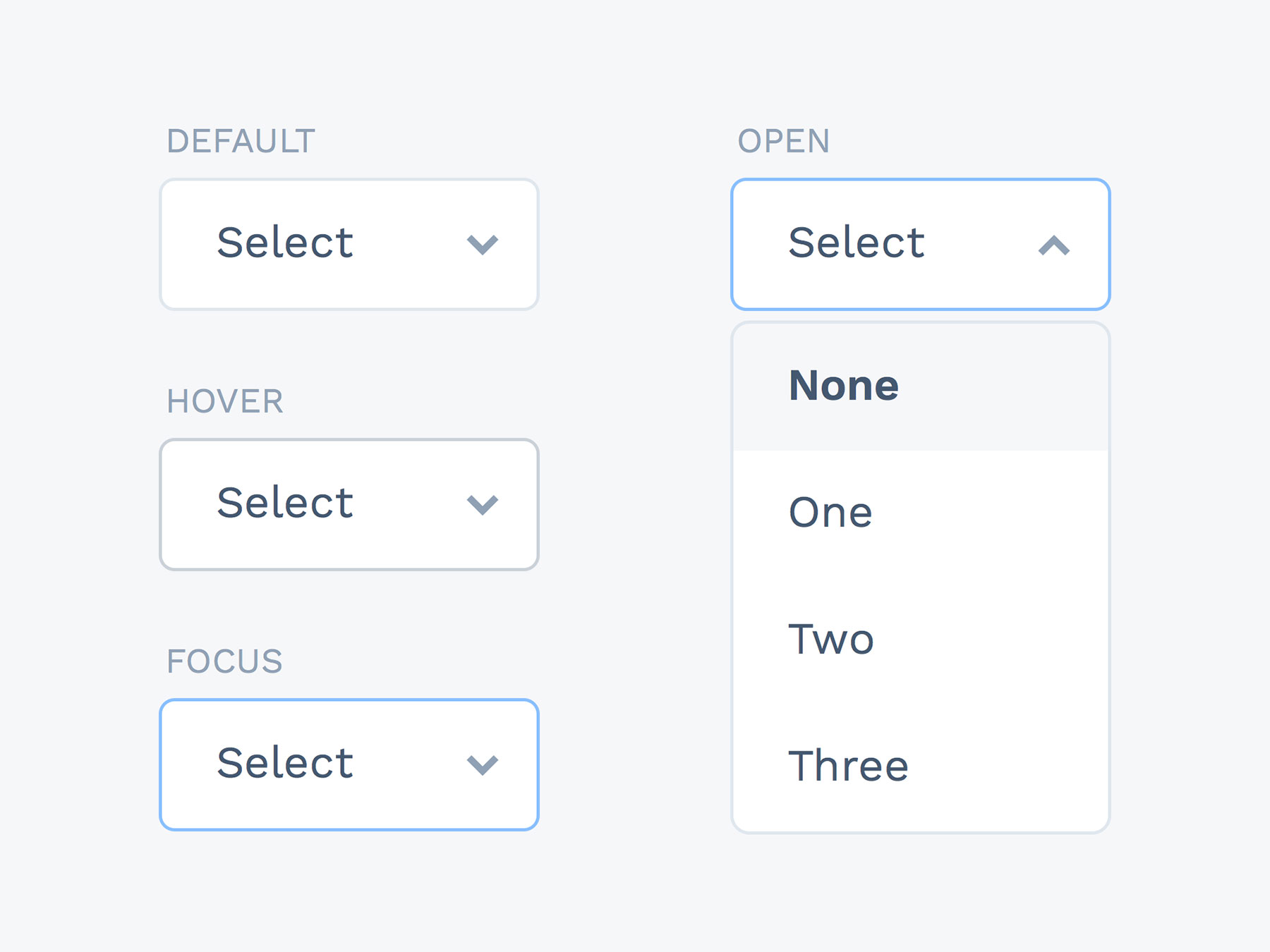Open the Default select dropdown
The image size is (1270, 952).
click(349, 245)
